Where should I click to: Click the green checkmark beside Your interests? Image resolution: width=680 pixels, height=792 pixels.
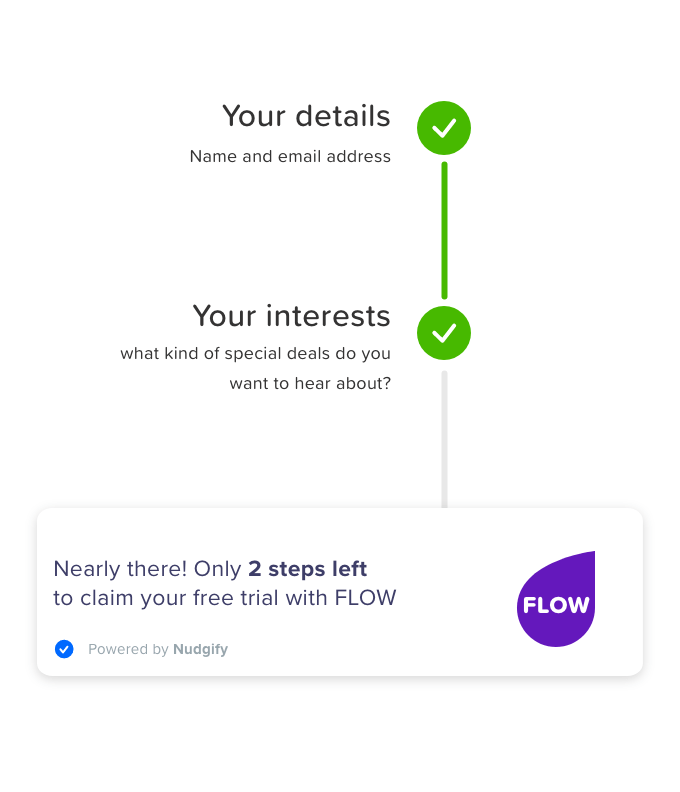pyautogui.click(x=443, y=333)
